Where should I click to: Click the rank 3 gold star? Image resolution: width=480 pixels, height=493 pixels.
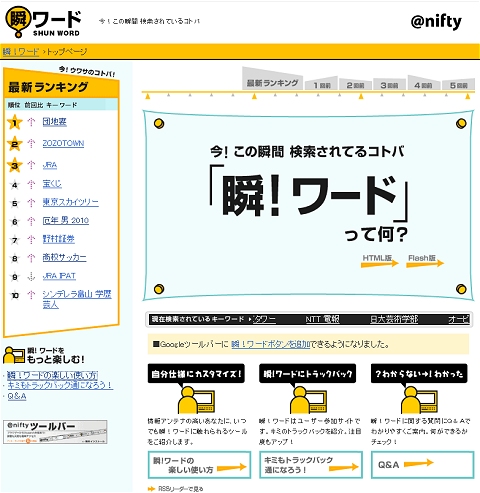[15, 165]
